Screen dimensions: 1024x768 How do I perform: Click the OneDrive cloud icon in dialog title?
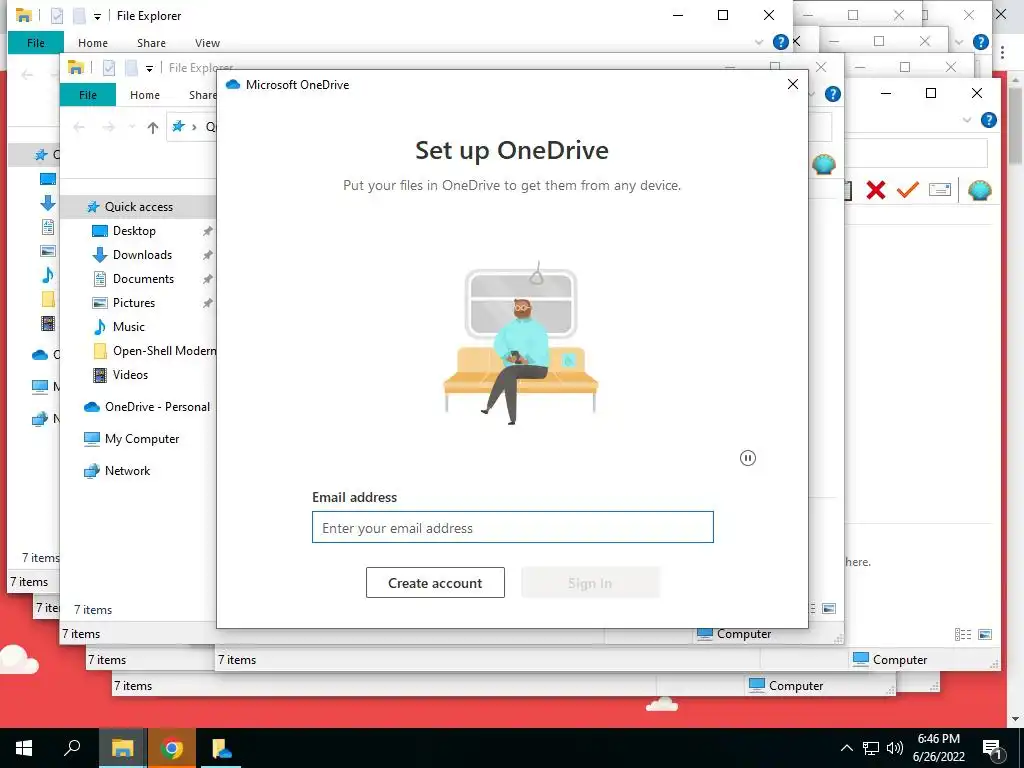233,84
